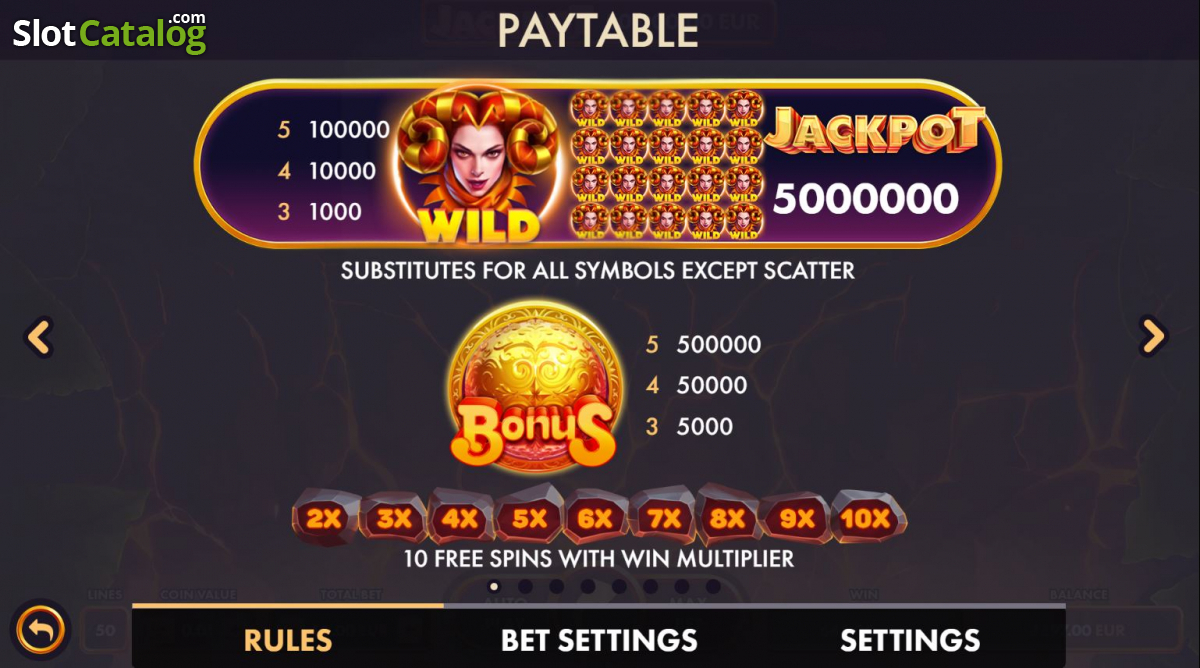Screen dimensions: 1200x668
Task: Click the 9X multiplier stone
Action: [x=797, y=518]
